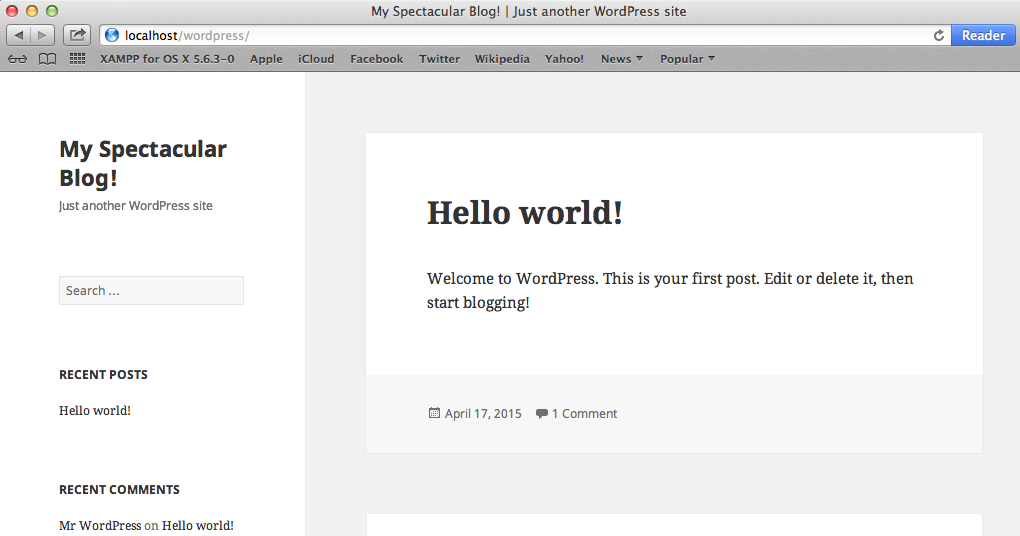Image resolution: width=1020 pixels, height=536 pixels.
Task: Open the Hello world! post title
Action: point(525,212)
